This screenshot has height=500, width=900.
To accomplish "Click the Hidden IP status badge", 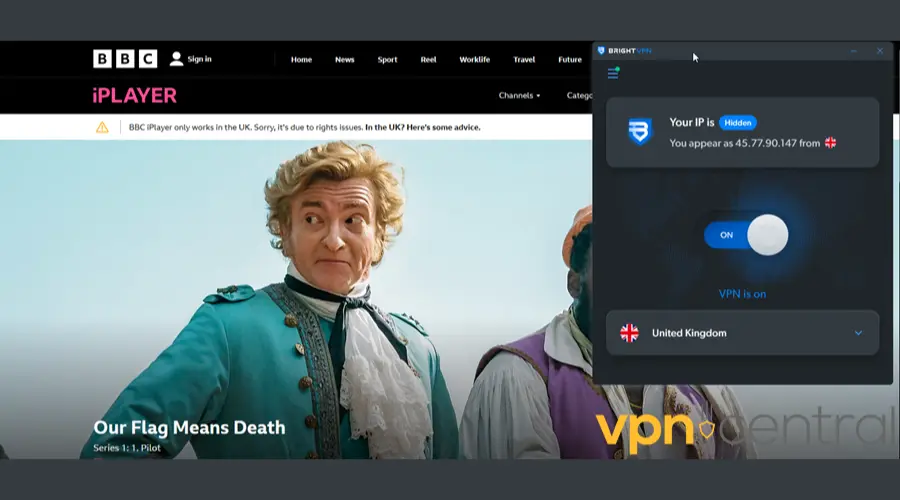I will (738, 122).
